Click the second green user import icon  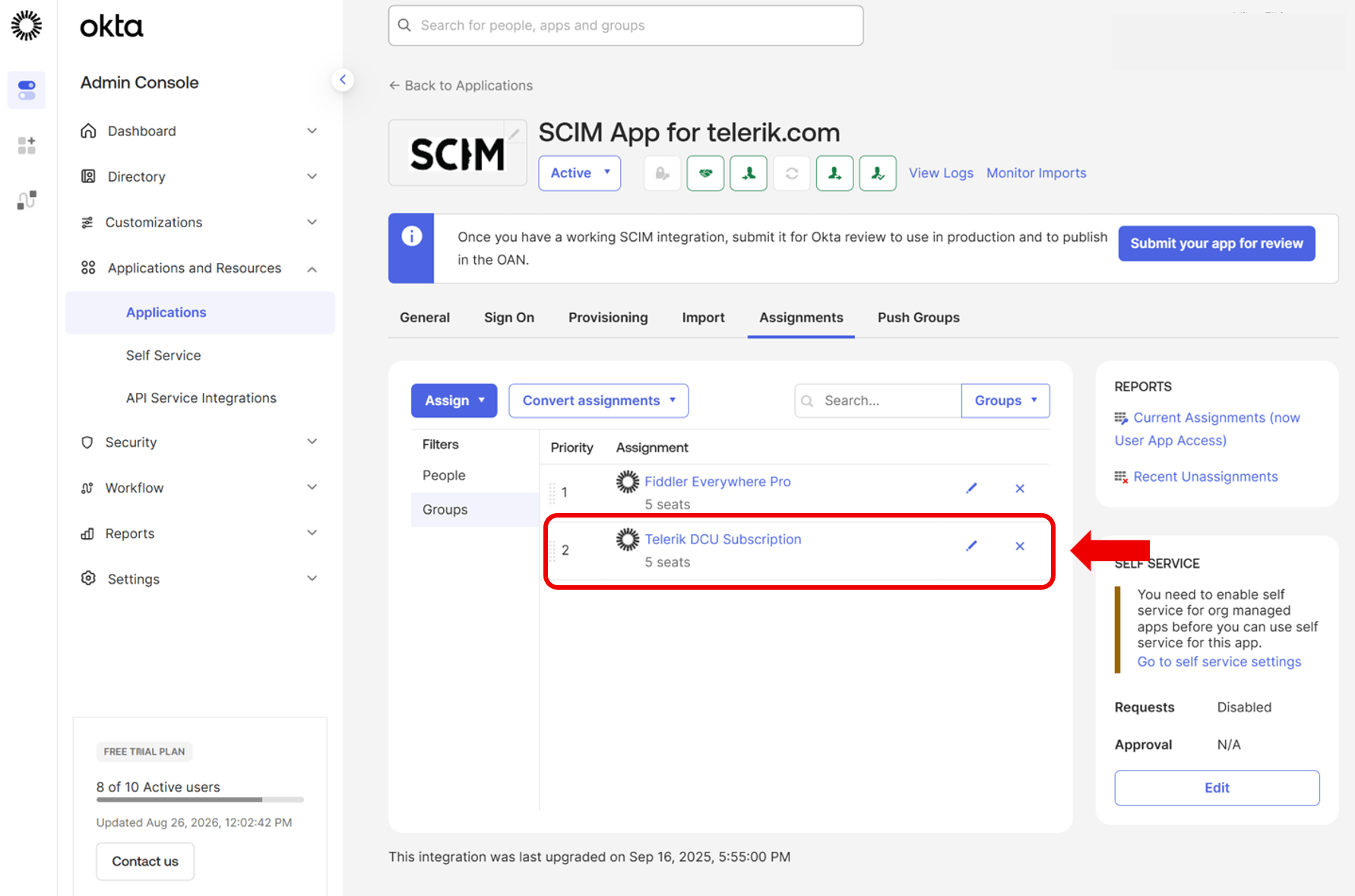tap(834, 173)
